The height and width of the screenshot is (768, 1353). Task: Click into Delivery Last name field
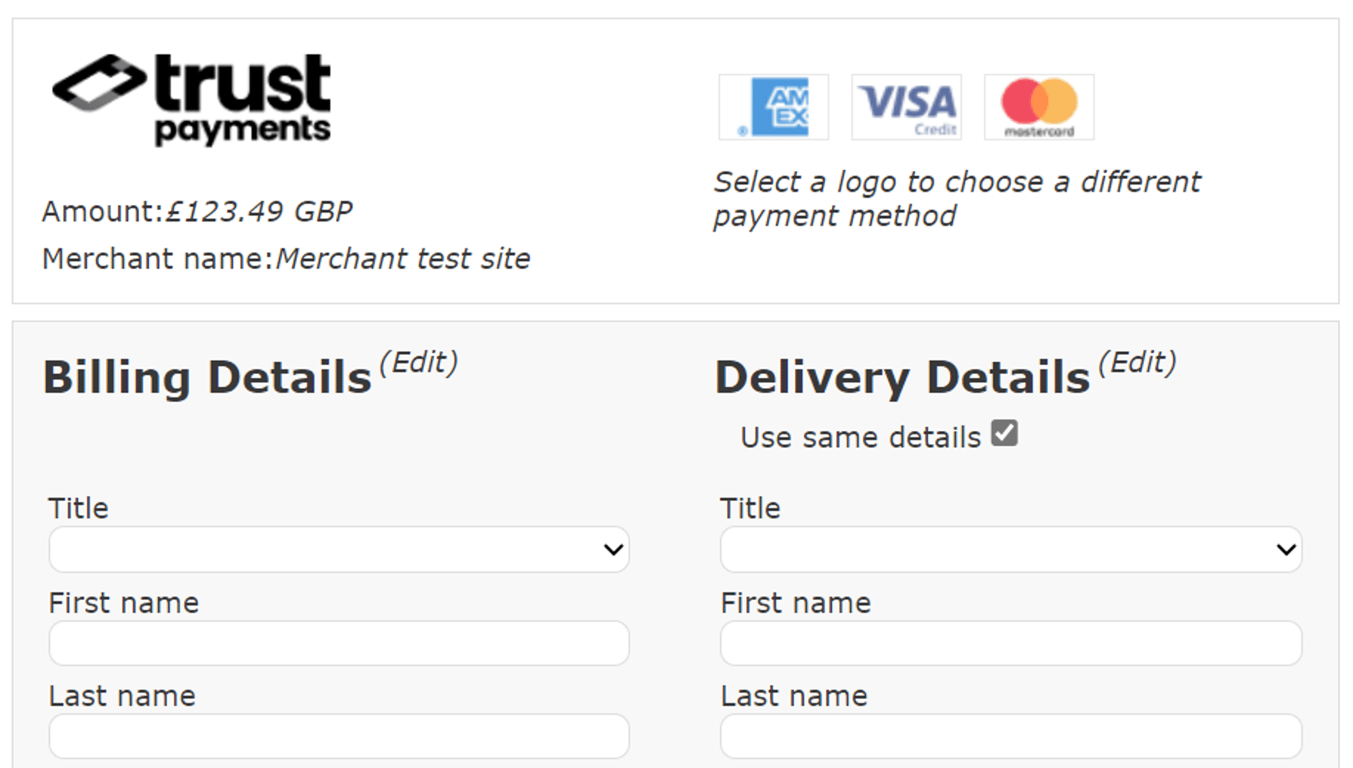(1011, 736)
